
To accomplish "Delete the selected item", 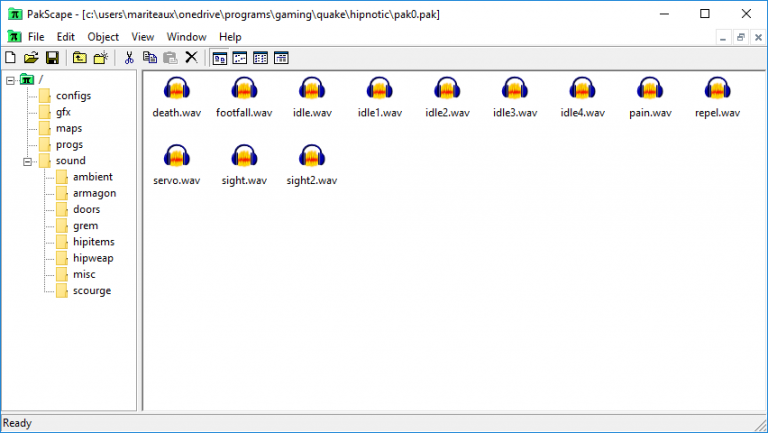I will 191,58.
